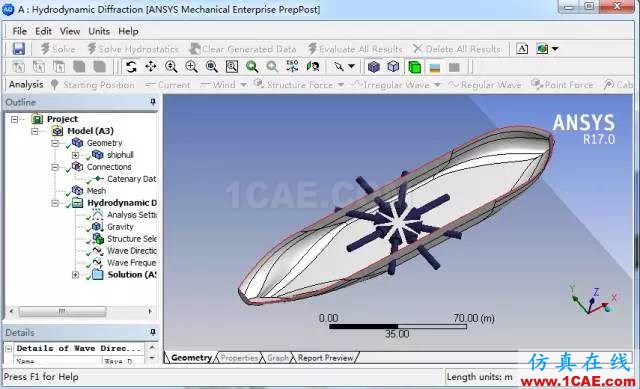The width and height of the screenshot is (640, 389).
Task: Click the green body display icon
Action: pyautogui.click(x=414, y=67)
